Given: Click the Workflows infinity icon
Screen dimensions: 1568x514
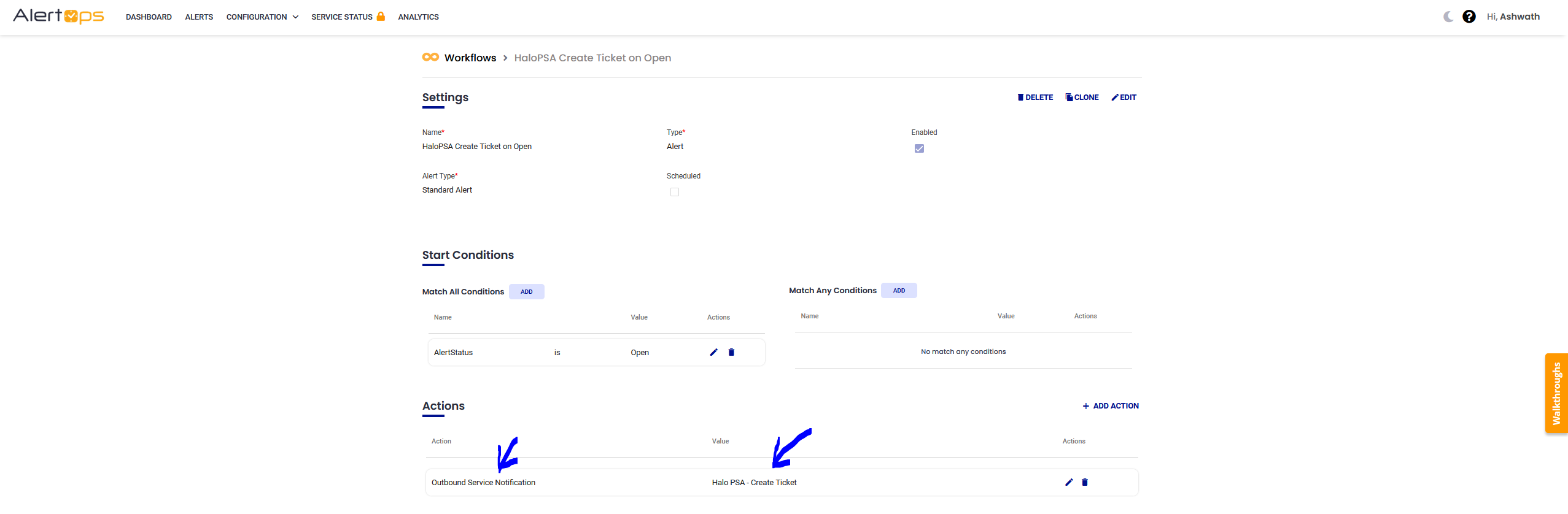Looking at the screenshot, I should pyautogui.click(x=430, y=57).
